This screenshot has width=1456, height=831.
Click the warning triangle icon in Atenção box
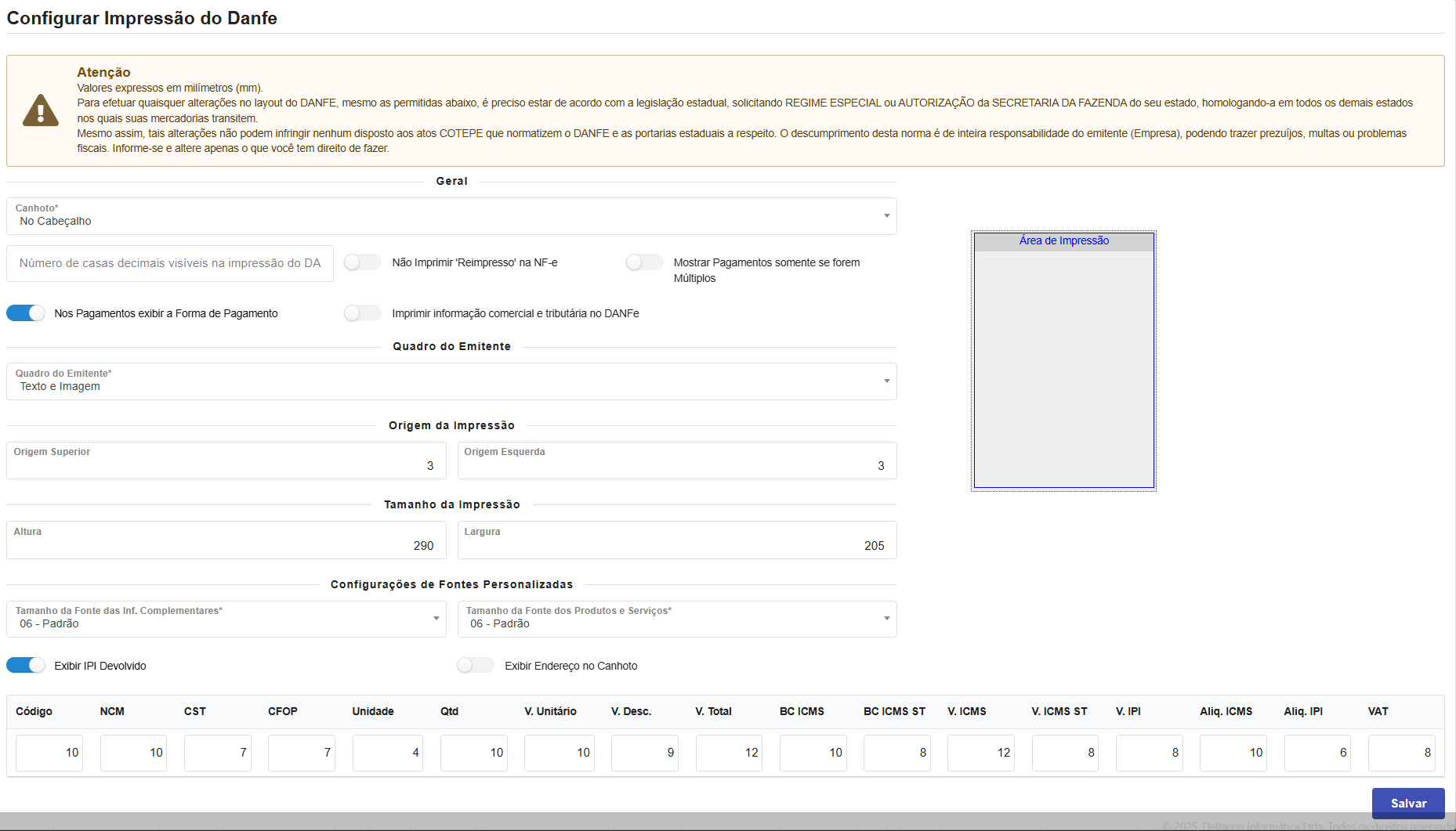[x=41, y=110]
